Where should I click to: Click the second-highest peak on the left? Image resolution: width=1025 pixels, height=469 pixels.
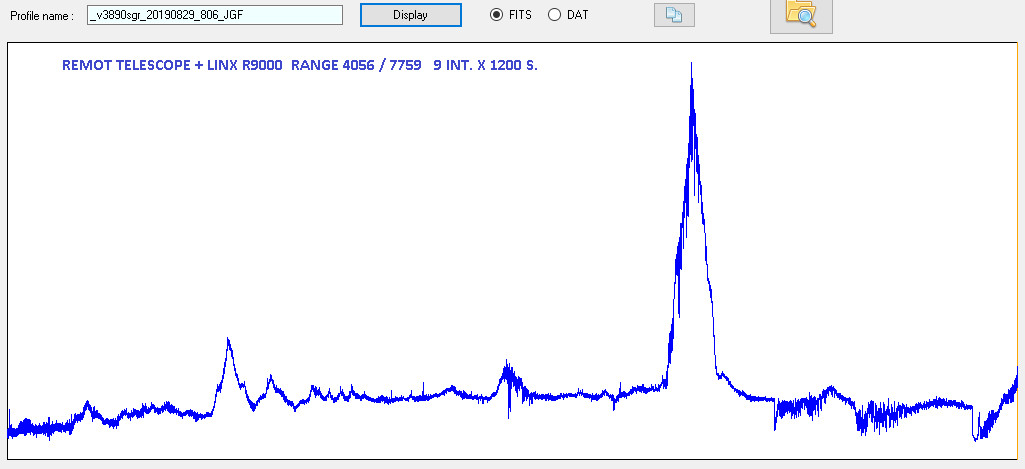pyautogui.click(x=229, y=340)
